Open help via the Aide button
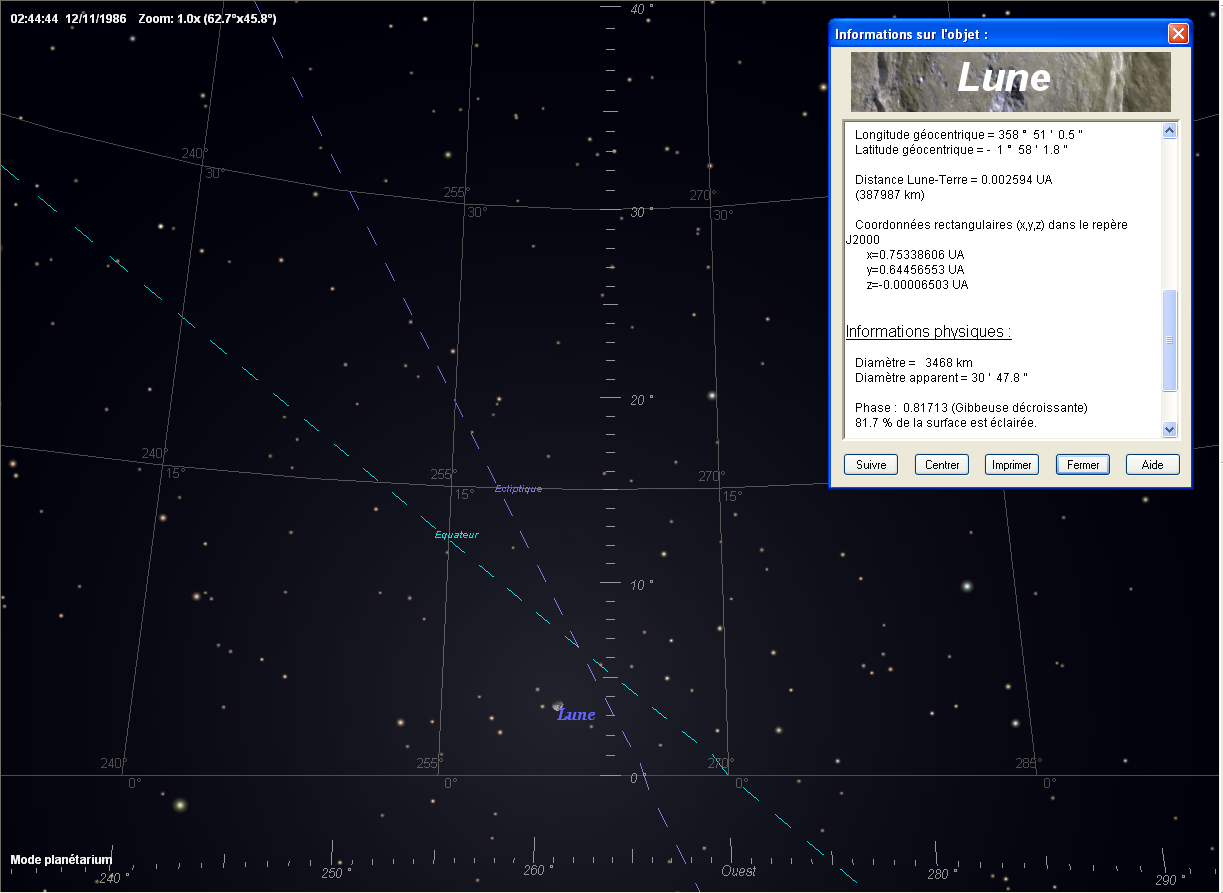Screen dimensions: 1223x893 click(x=1152, y=465)
